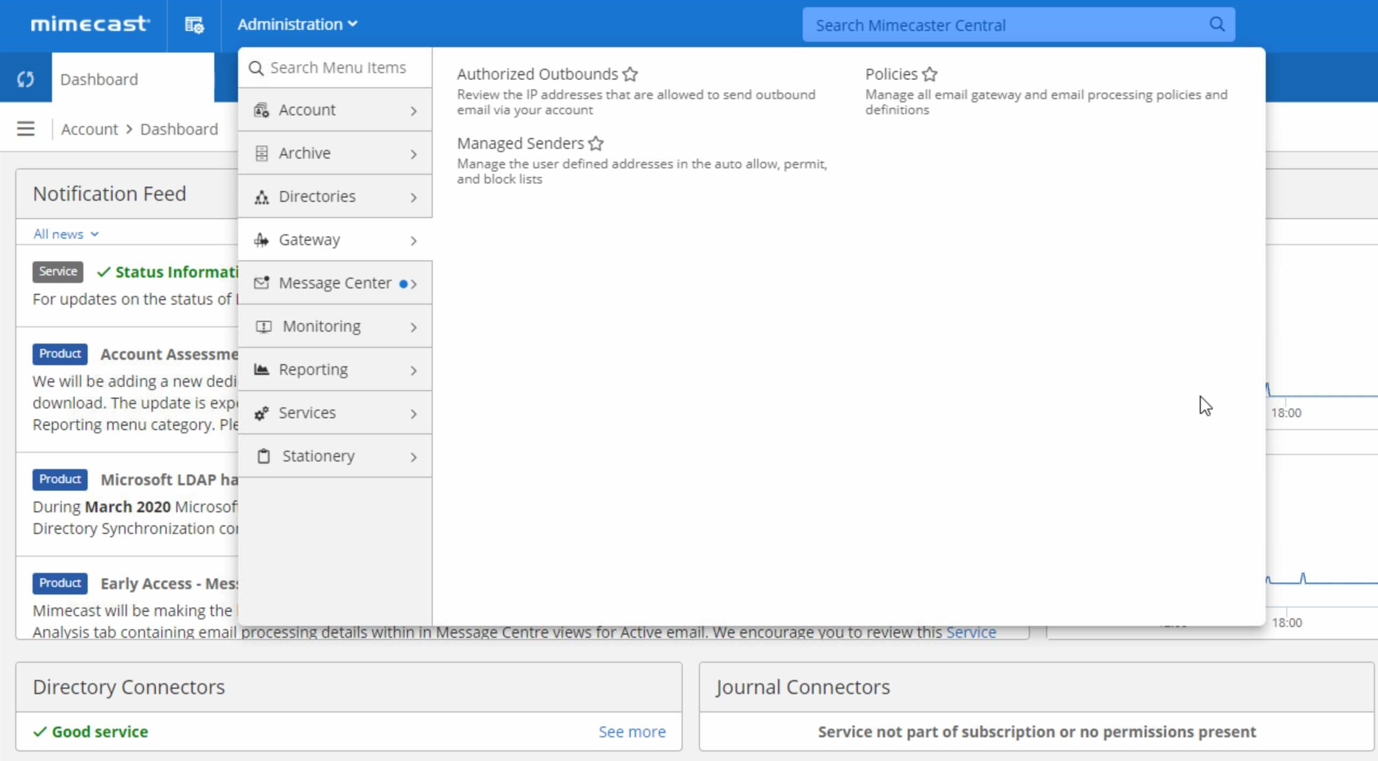Favorite Policies with the star icon
Image resolution: width=1378 pixels, height=761 pixels.
(930, 74)
